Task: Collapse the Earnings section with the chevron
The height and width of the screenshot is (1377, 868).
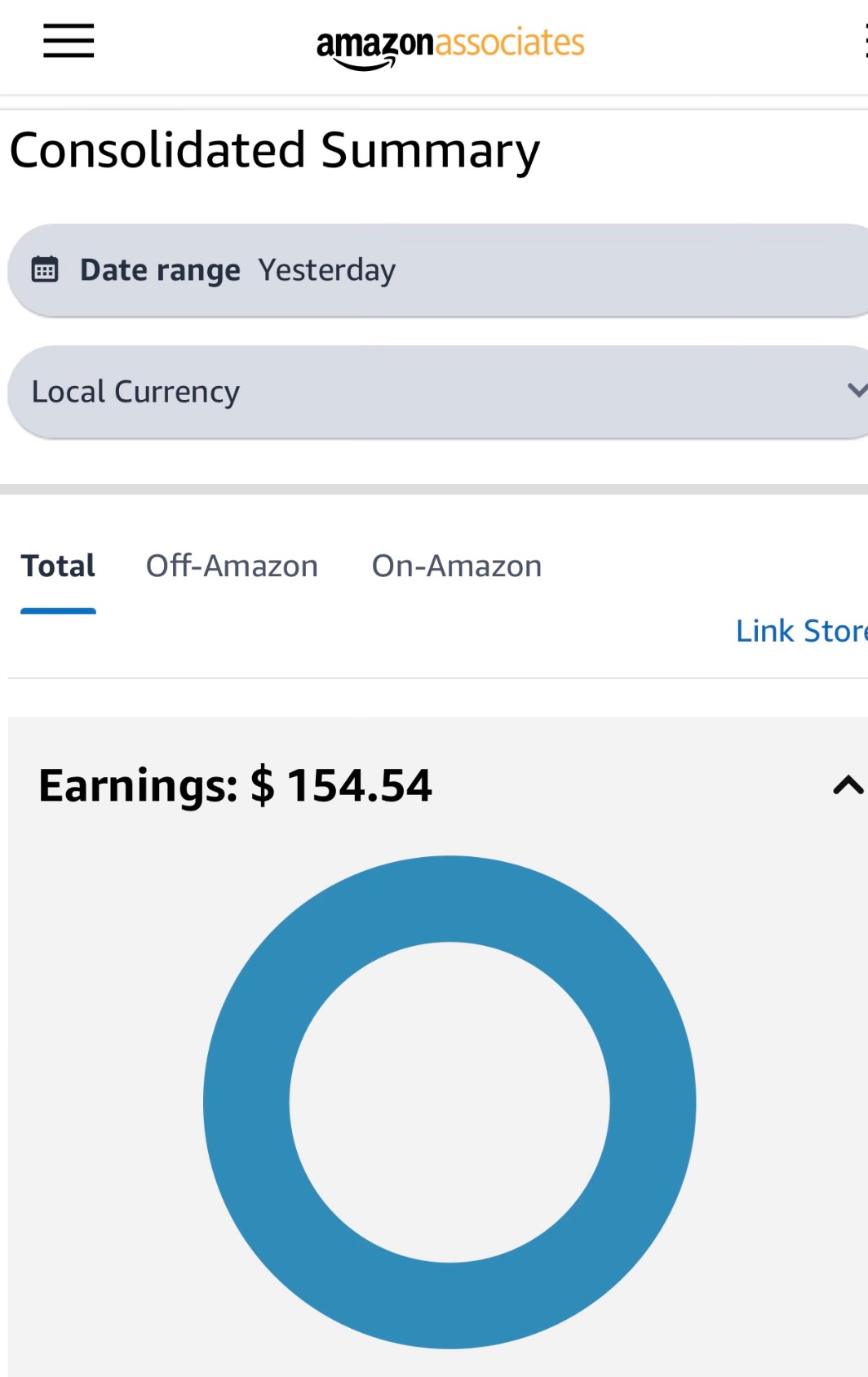Action: click(x=848, y=785)
